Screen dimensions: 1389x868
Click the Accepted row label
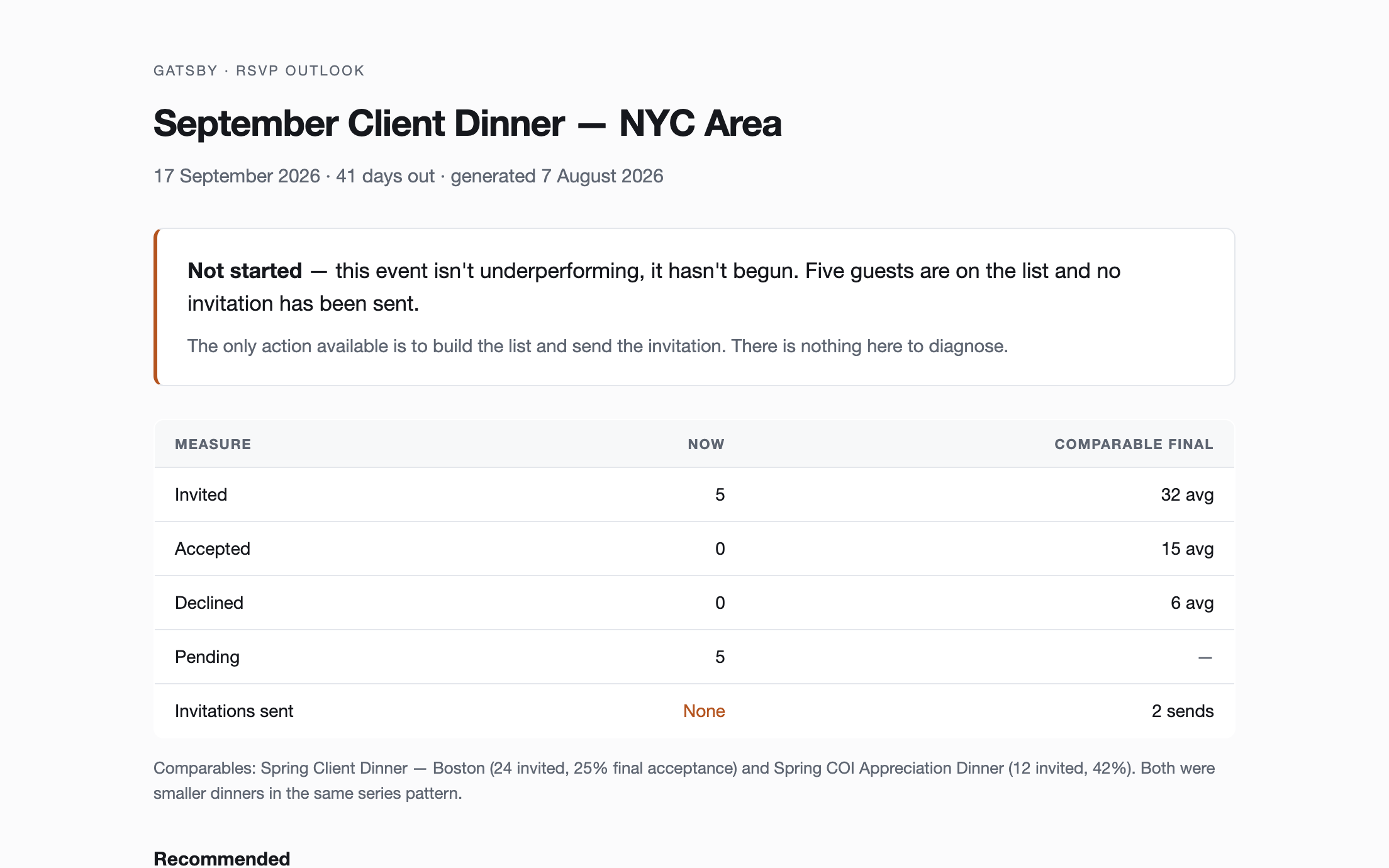point(212,548)
